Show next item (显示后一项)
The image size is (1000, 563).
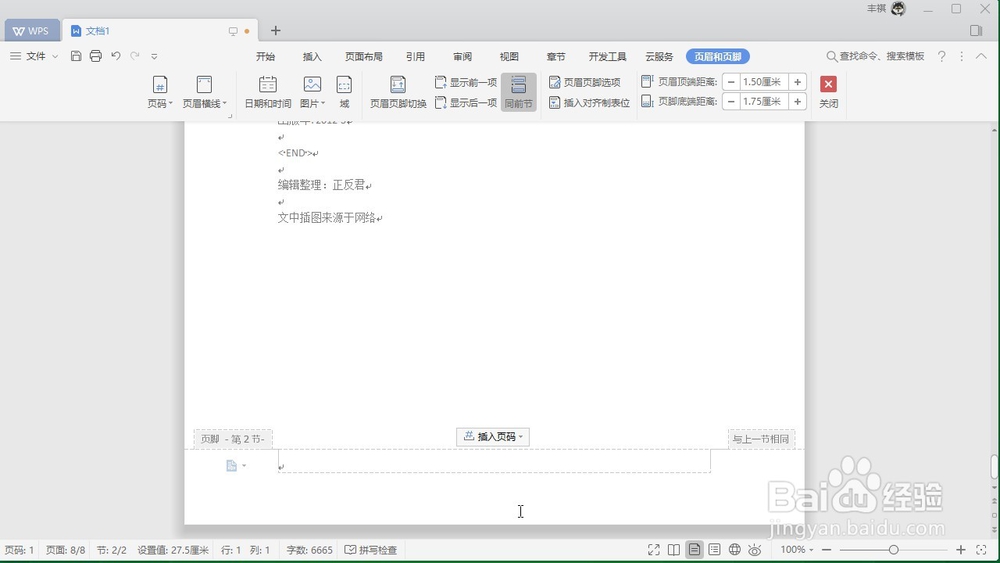[466, 102]
